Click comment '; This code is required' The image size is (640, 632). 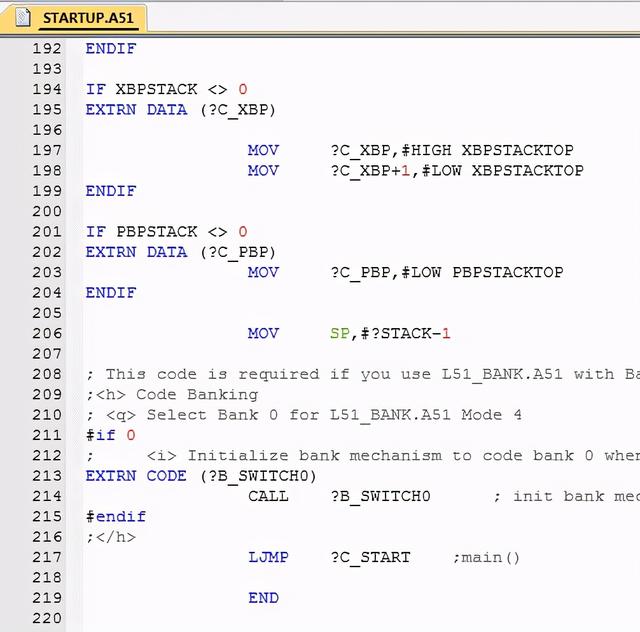pyautogui.click(x=203, y=374)
